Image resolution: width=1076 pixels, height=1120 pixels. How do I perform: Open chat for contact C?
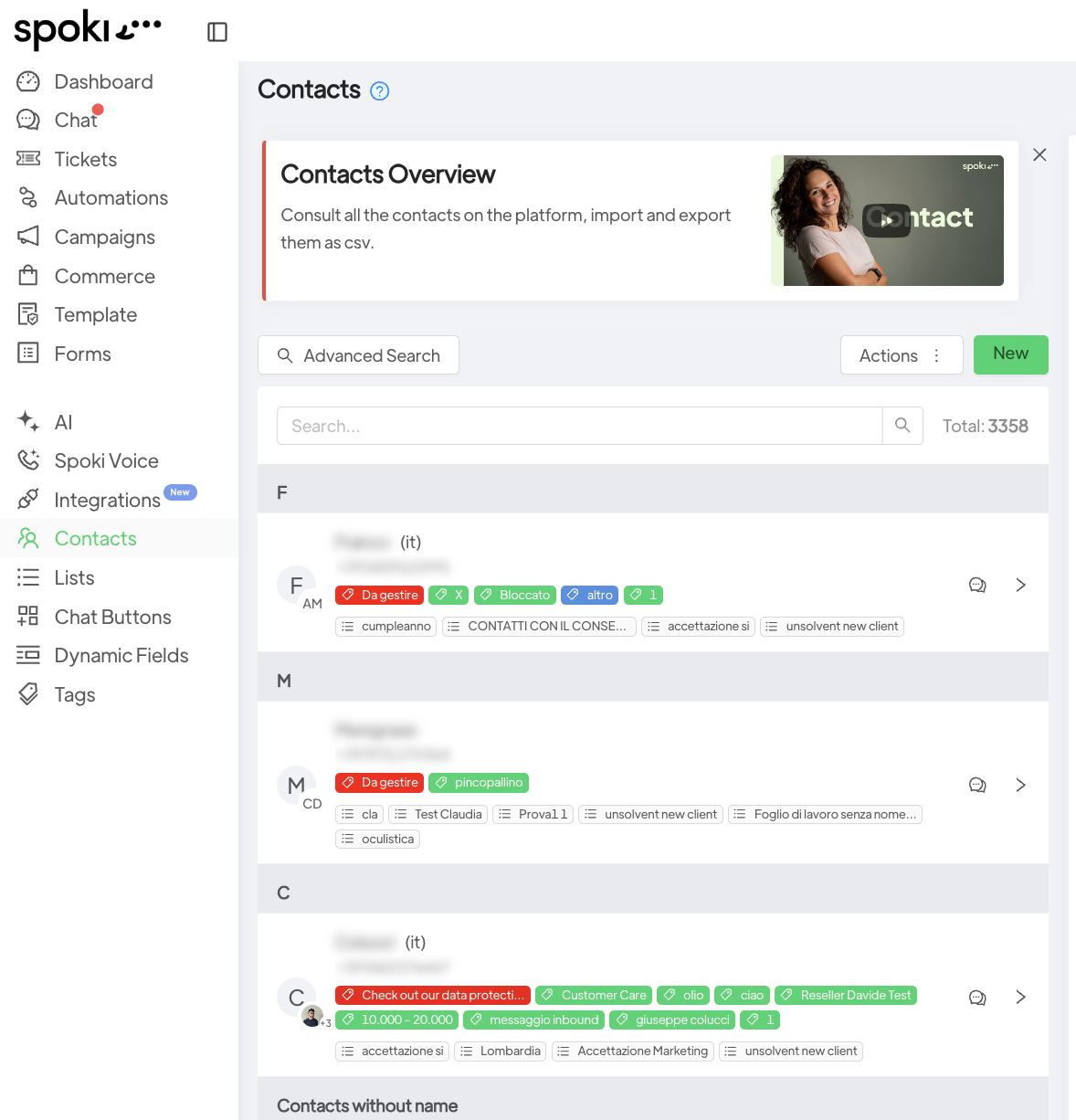pyautogui.click(x=977, y=998)
